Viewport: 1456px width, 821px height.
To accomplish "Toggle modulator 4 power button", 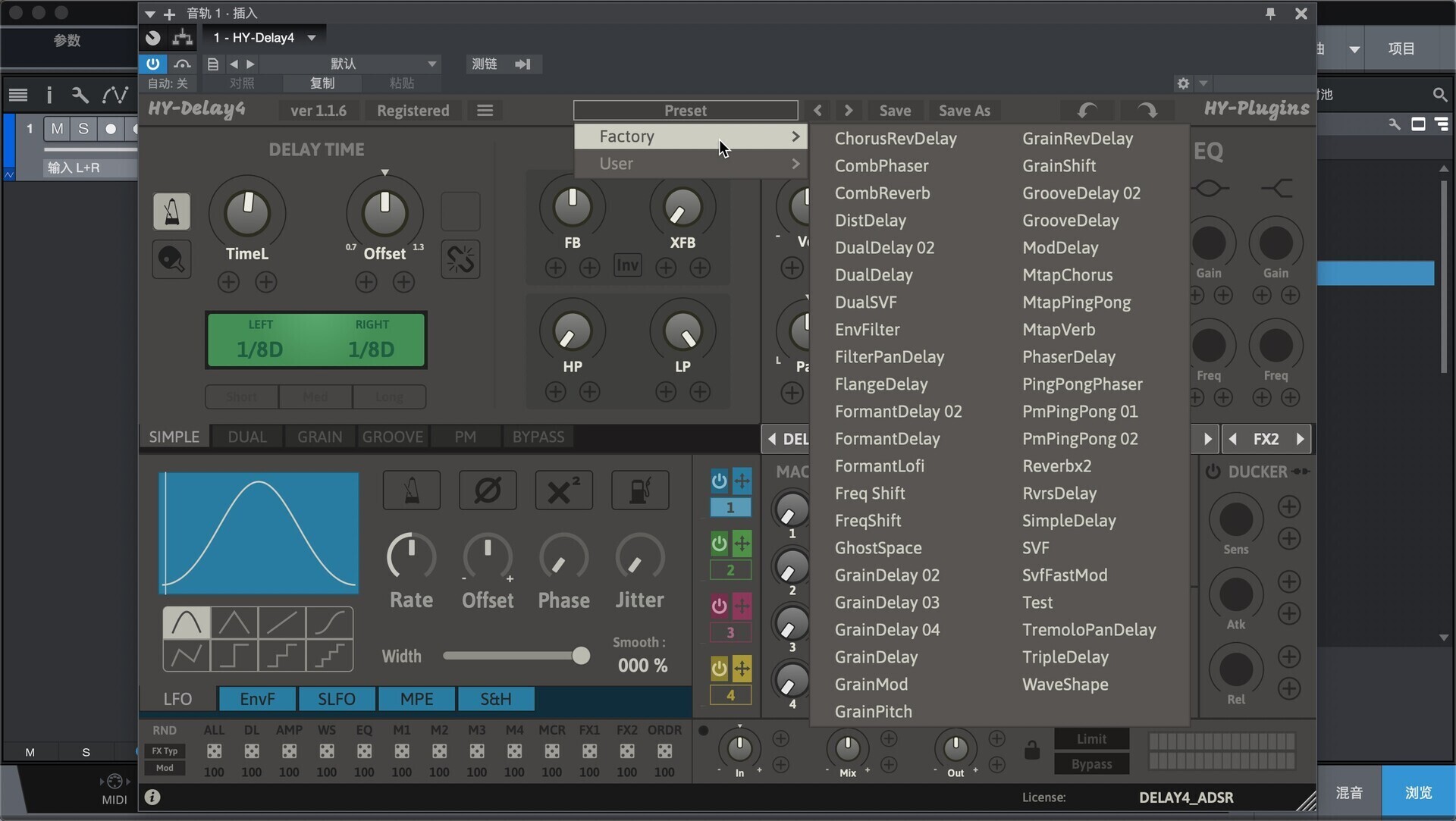I will pos(719,669).
